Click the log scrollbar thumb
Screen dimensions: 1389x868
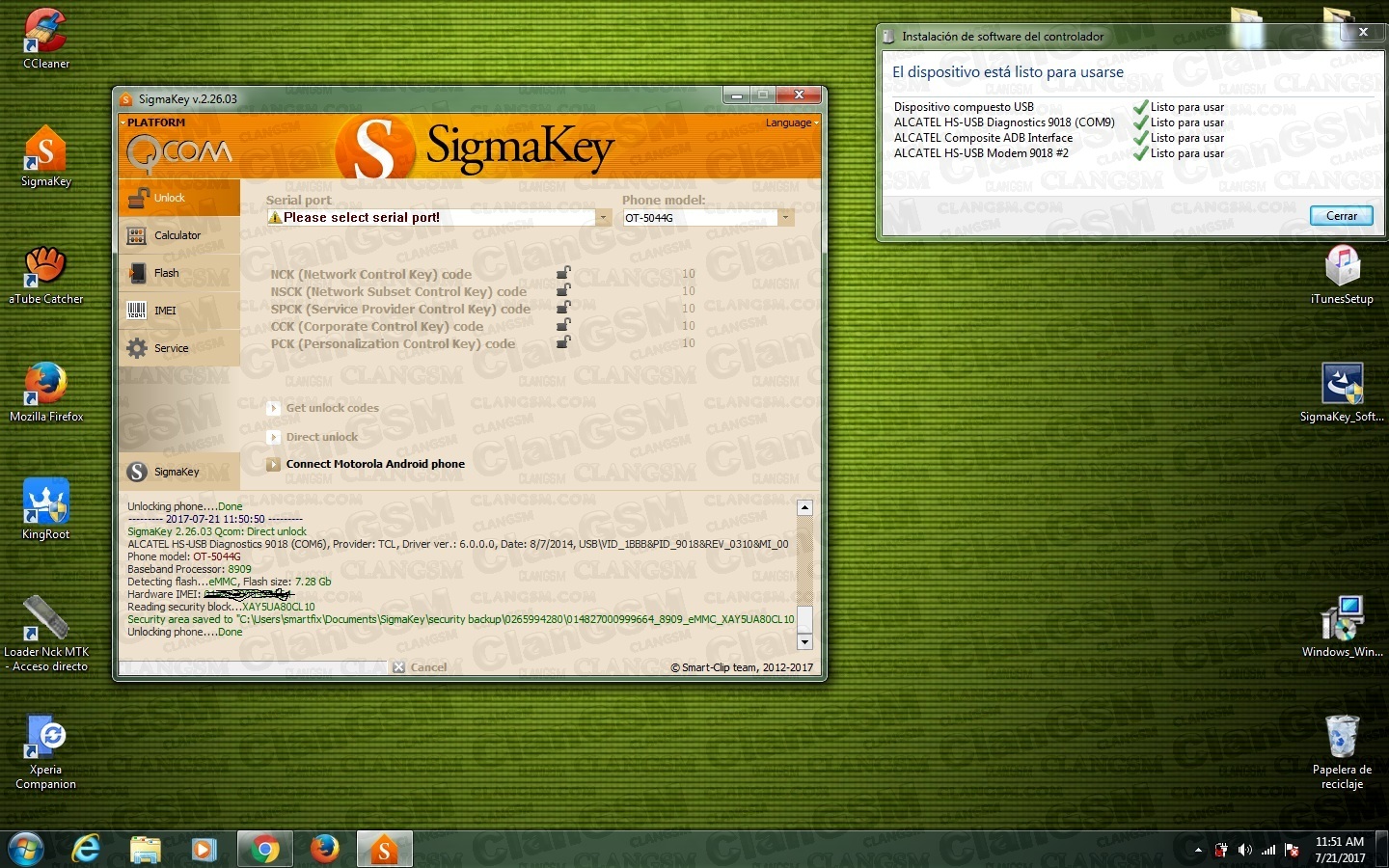point(805,619)
